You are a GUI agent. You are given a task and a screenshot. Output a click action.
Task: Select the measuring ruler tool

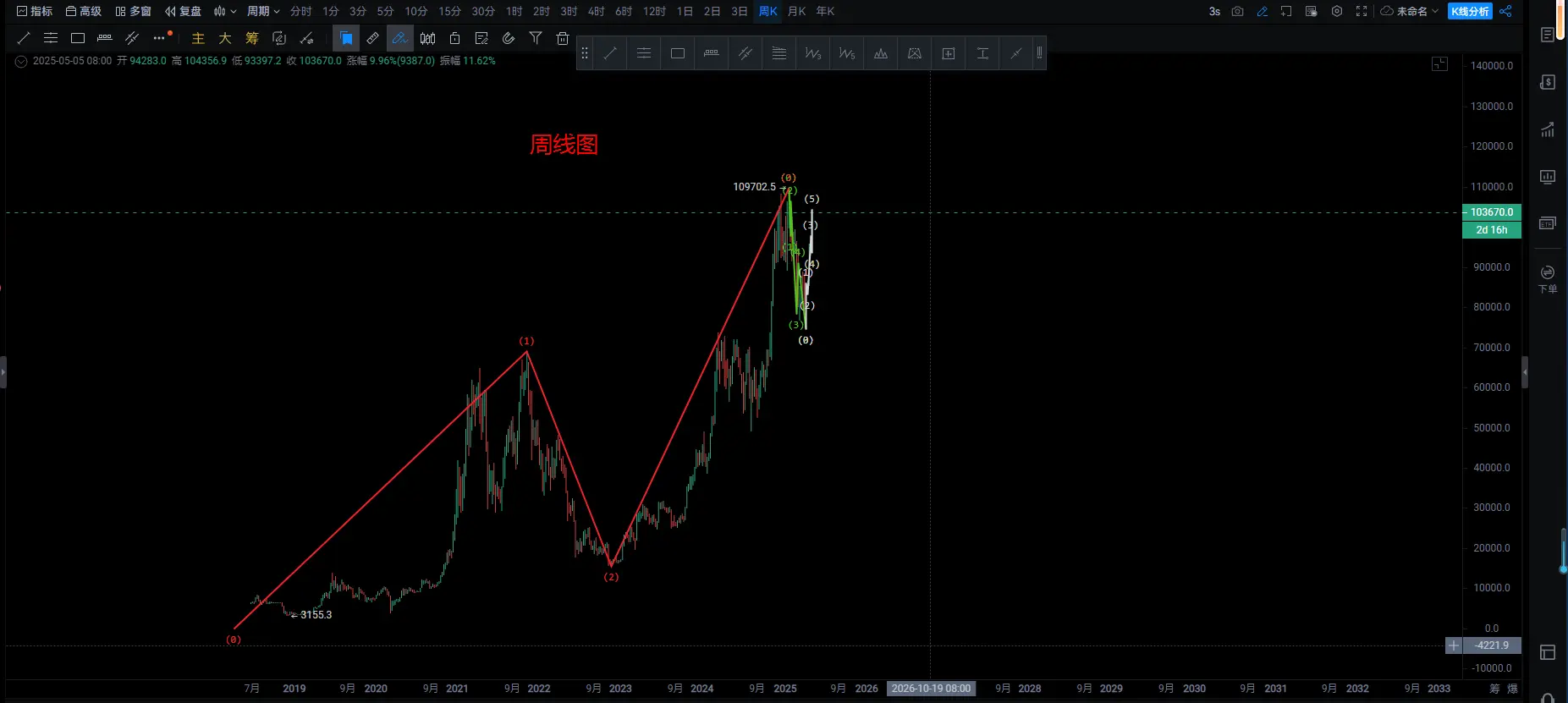[373, 38]
